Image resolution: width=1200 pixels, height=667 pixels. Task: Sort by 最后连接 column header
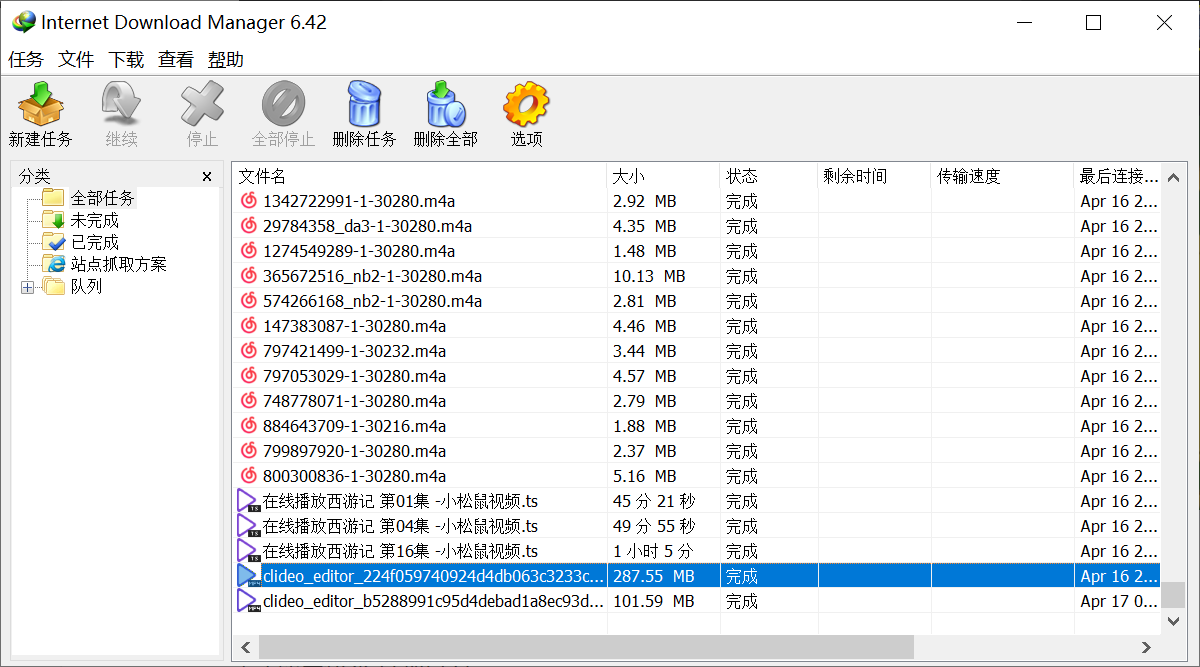pos(1117,177)
